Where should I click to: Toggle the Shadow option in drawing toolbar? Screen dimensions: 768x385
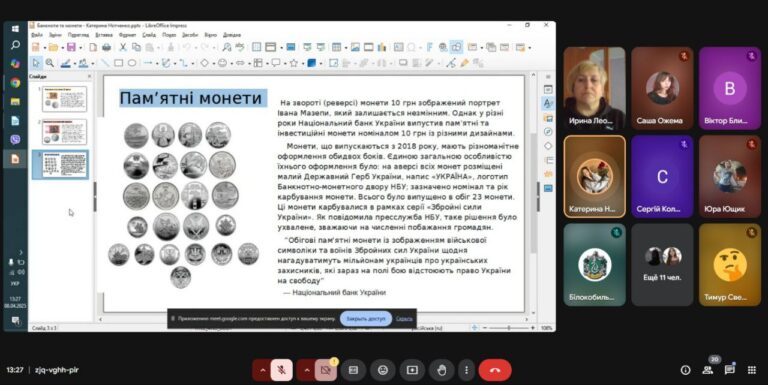pos(403,63)
